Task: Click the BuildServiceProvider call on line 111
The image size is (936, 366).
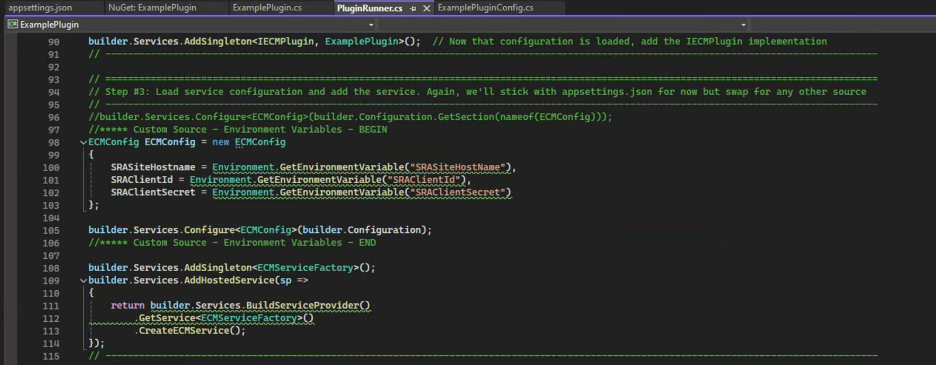Action: (302, 305)
